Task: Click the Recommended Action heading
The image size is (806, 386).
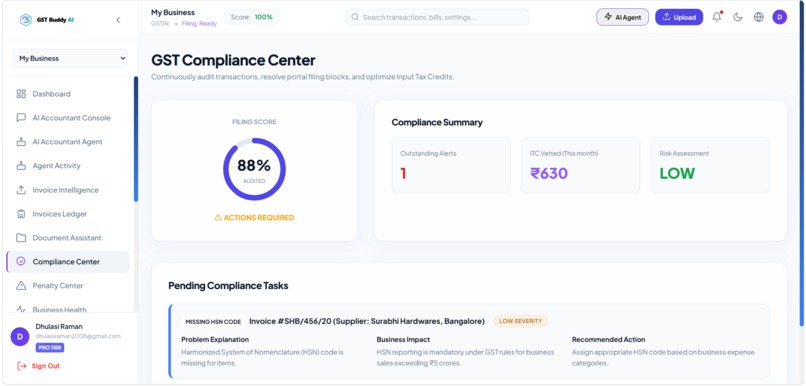Action: coord(608,339)
